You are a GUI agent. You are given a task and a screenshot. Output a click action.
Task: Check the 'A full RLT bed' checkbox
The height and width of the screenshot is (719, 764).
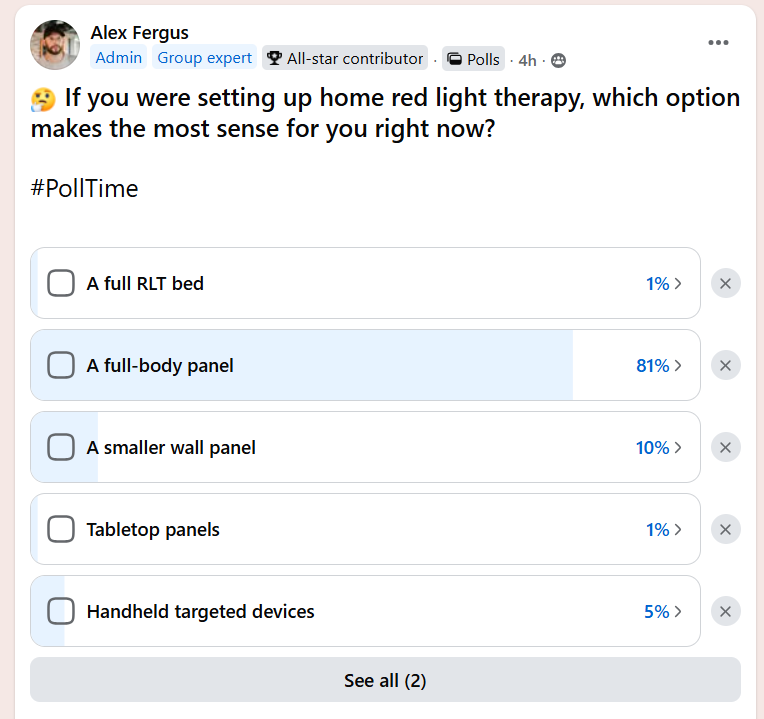(x=61, y=284)
